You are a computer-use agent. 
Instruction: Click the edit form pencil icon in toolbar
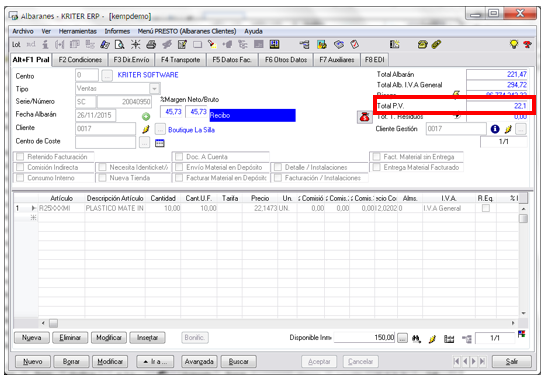[x=182, y=45]
